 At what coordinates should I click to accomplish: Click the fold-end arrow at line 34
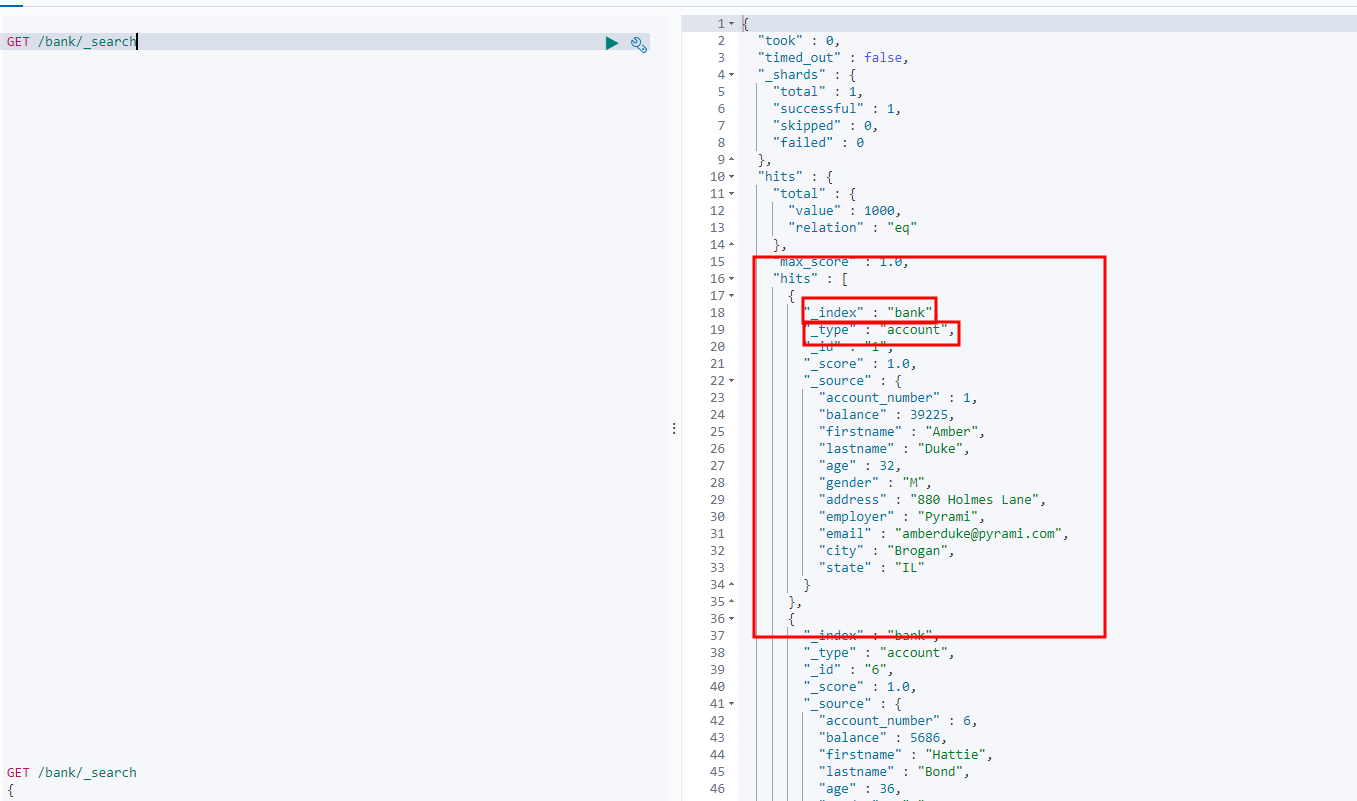(732, 584)
